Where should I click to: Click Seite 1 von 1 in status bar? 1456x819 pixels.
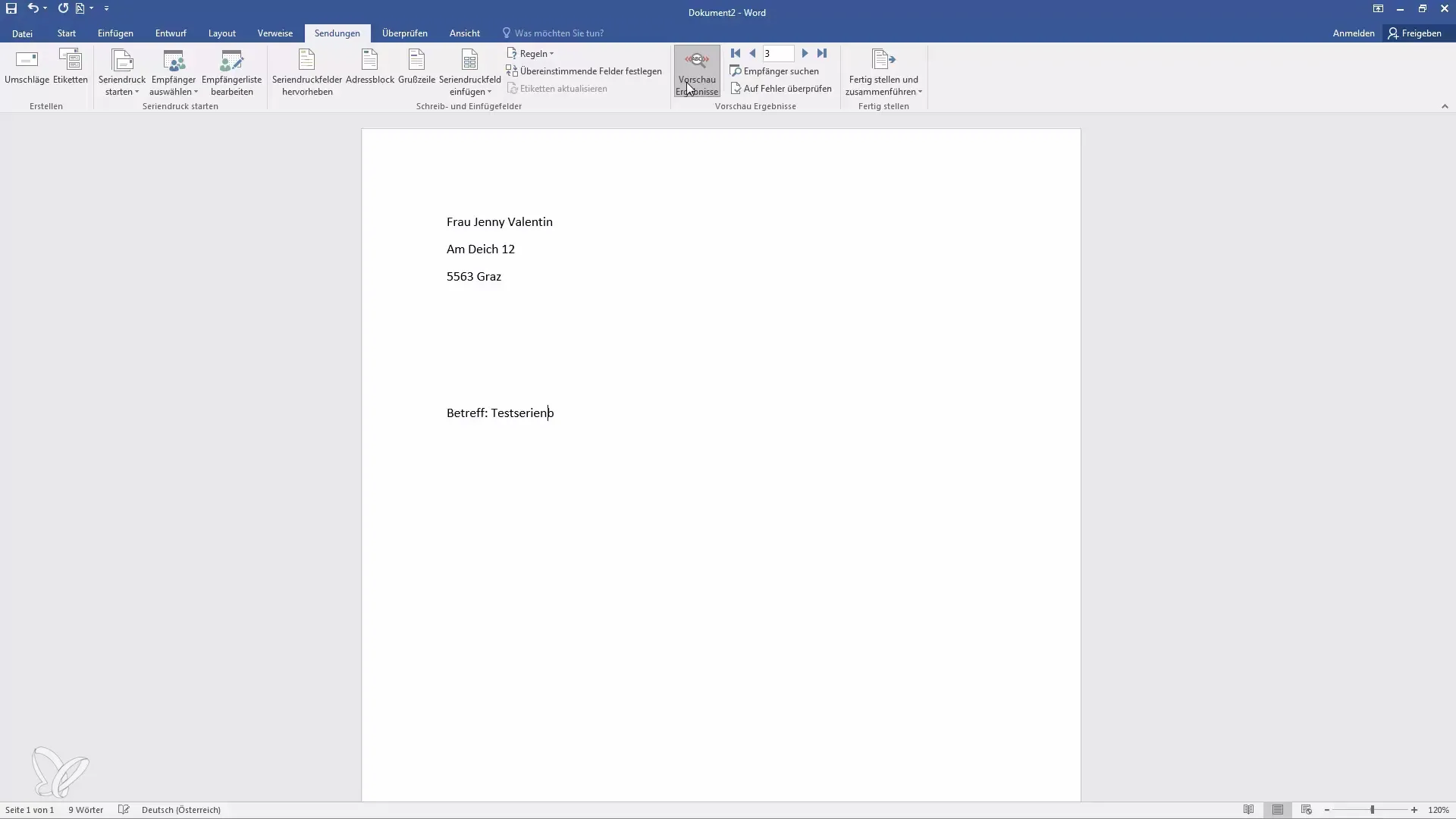tap(30, 810)
